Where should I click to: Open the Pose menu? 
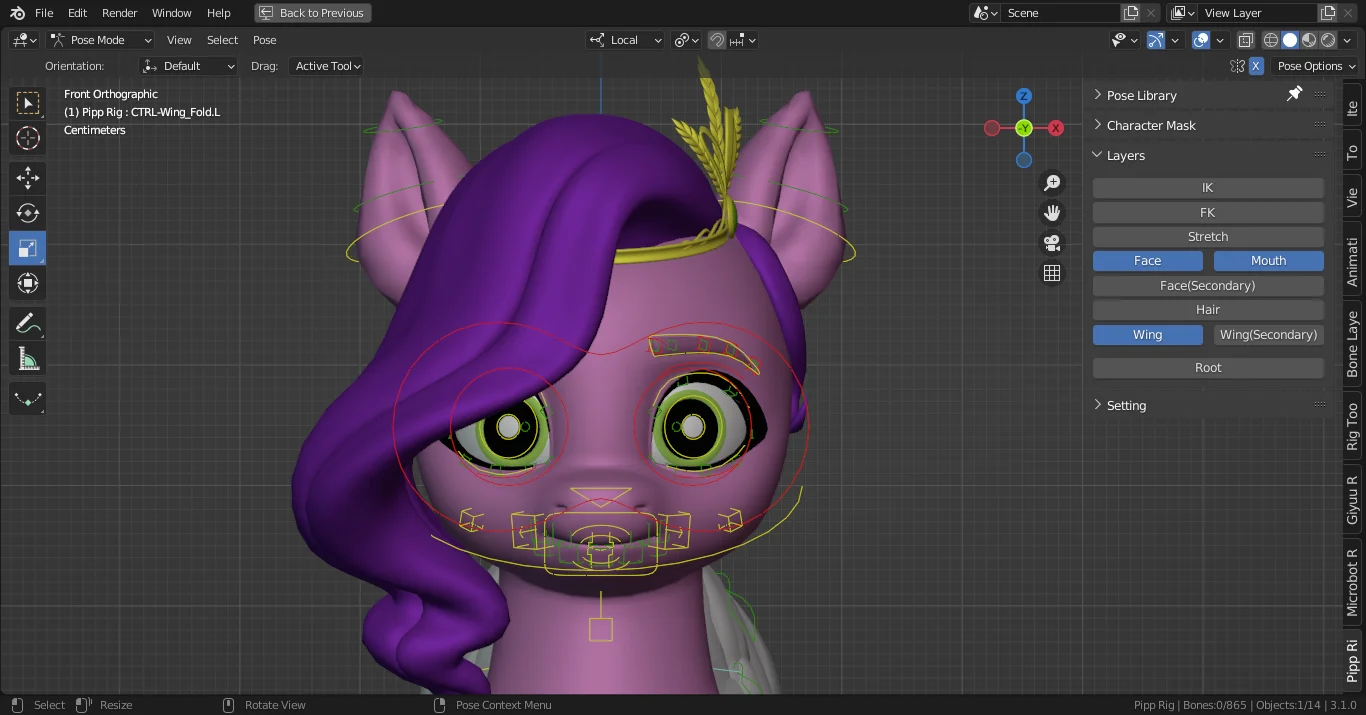(264, 40)
